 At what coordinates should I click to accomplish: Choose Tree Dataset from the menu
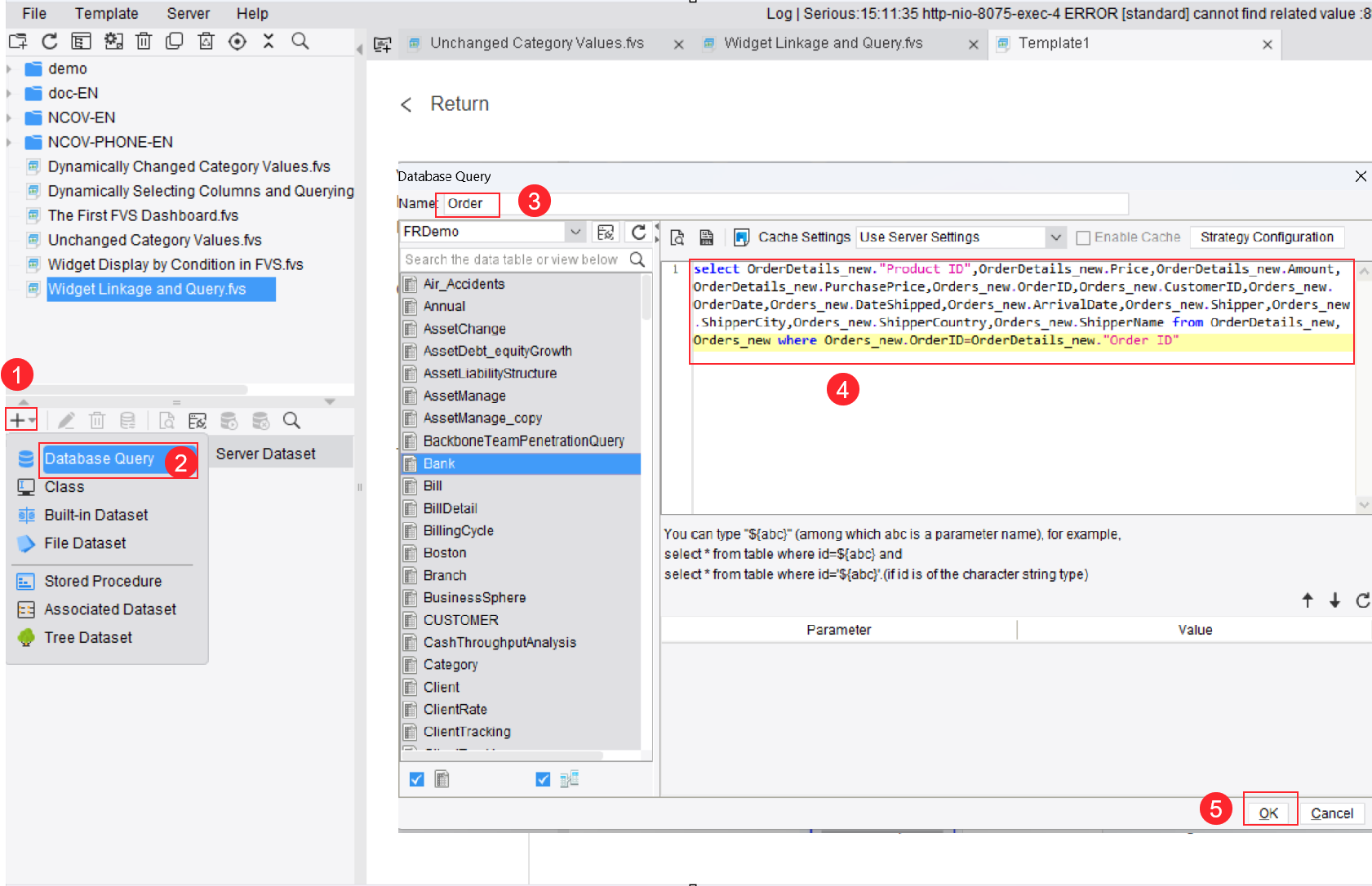(88, 637)
